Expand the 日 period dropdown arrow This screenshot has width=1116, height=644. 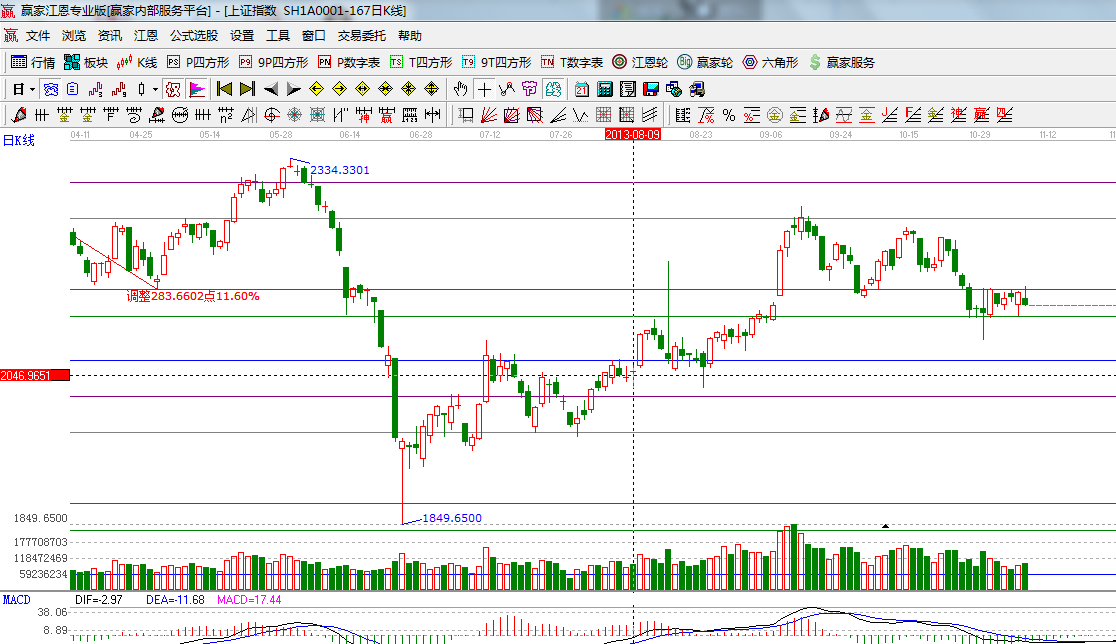click(x=32, y=89)
